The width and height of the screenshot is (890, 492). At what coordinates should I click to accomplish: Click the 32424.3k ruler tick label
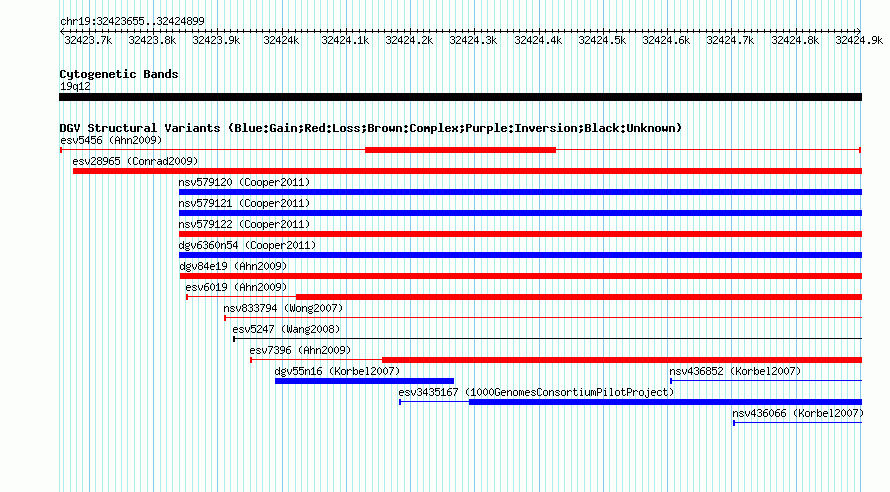tap(473, 40)
